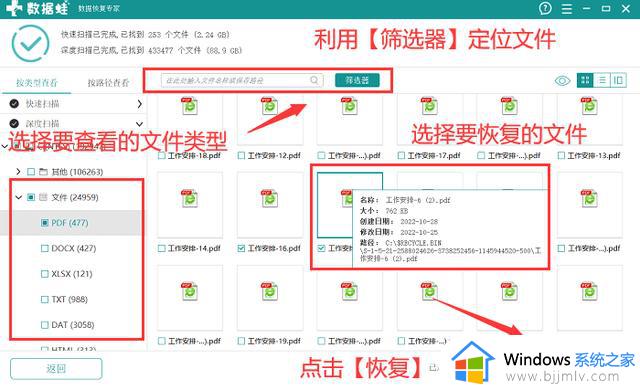This screenshot has height=390, width=640.
Task: Open the 工作安排-12.pdf thumbnail icon
Action: coord(269,106)
